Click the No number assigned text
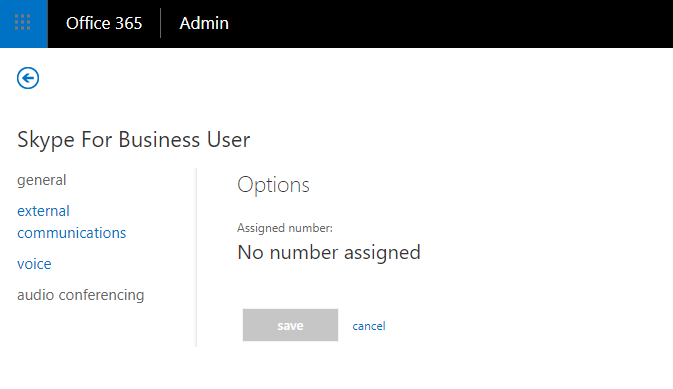 329,252
